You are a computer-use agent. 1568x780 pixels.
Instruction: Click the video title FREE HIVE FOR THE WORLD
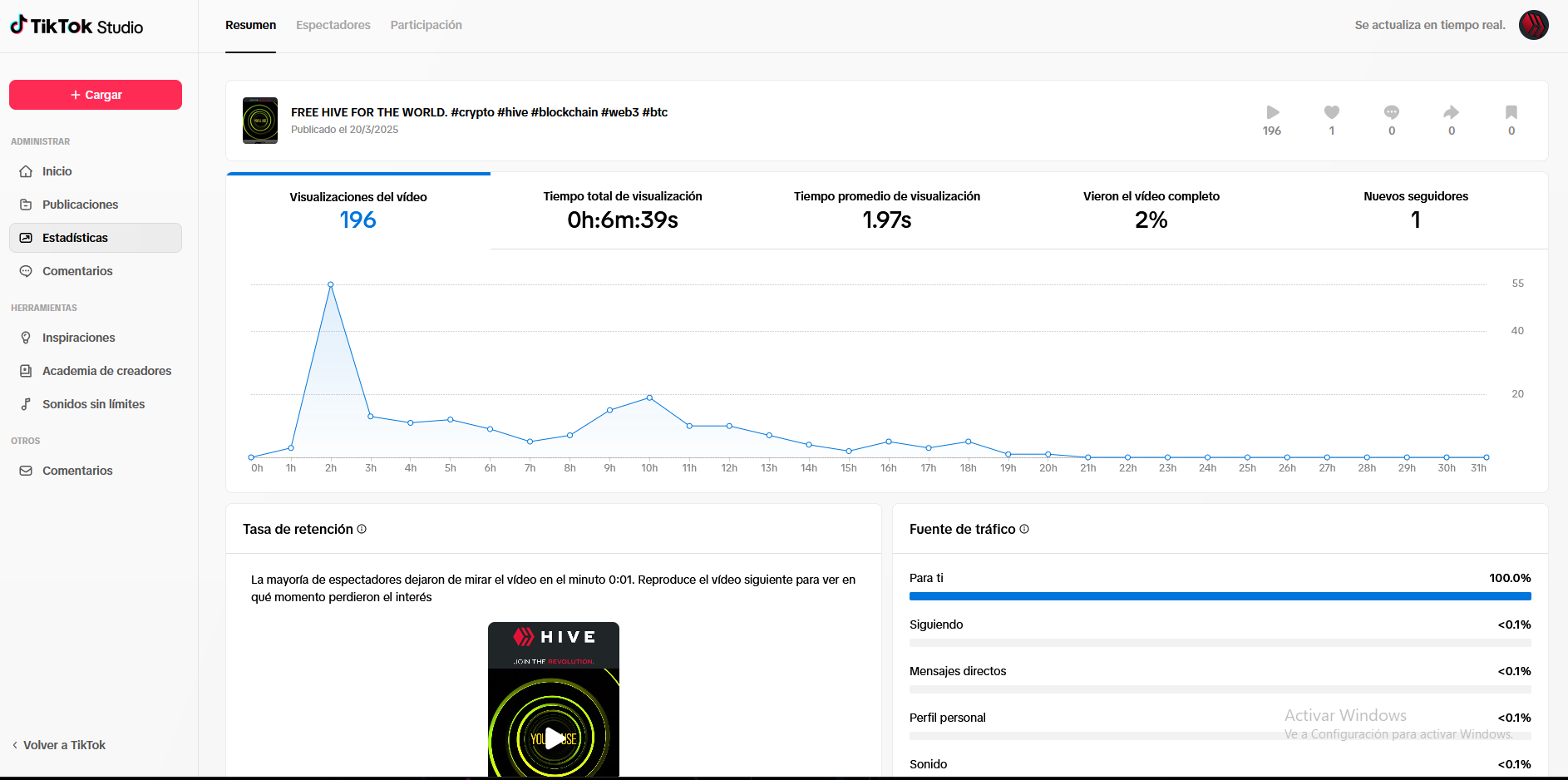(x=479, y=112)
